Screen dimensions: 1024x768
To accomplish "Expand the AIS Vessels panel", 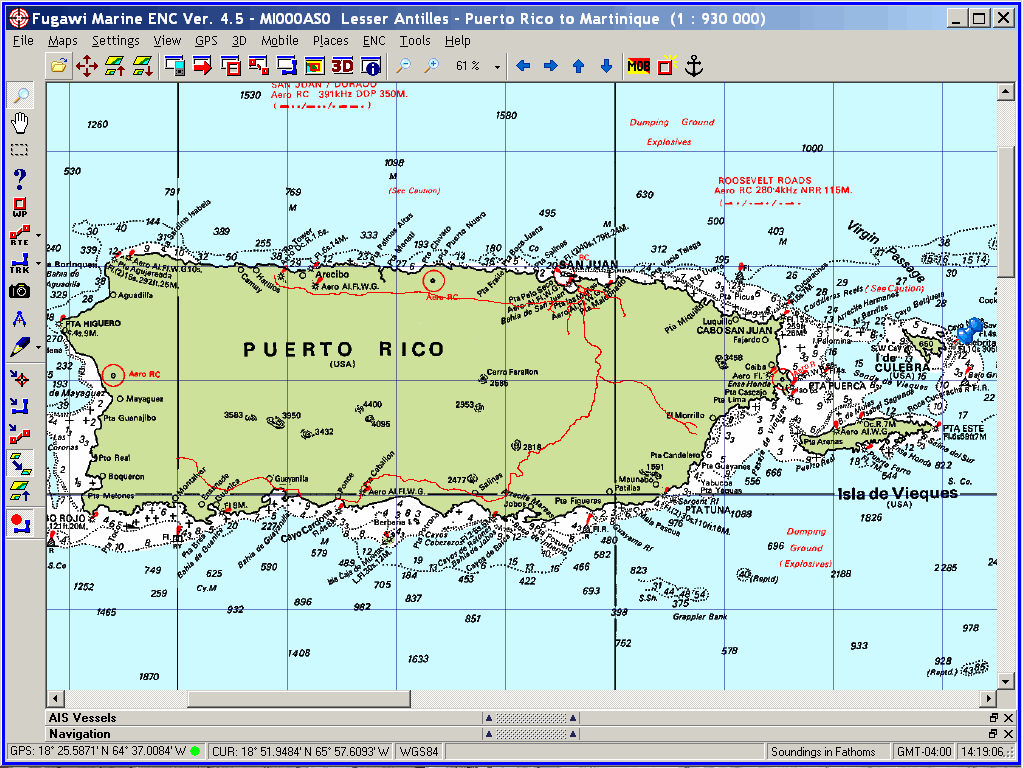I will (x=530, y=717).
